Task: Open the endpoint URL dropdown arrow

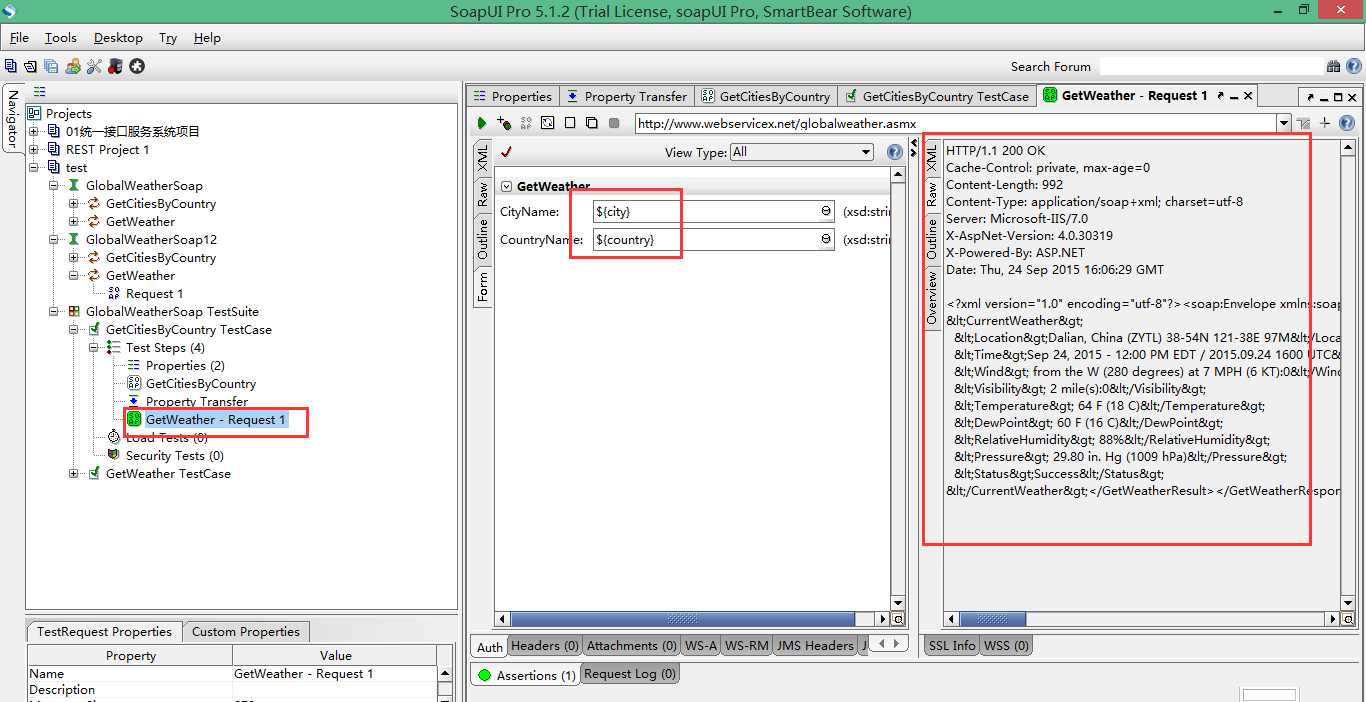Action: click(x=1284, y=123)
